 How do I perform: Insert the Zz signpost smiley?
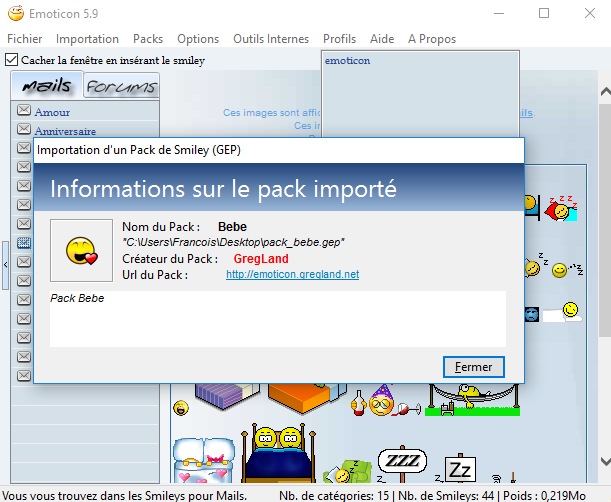(458, 469)
